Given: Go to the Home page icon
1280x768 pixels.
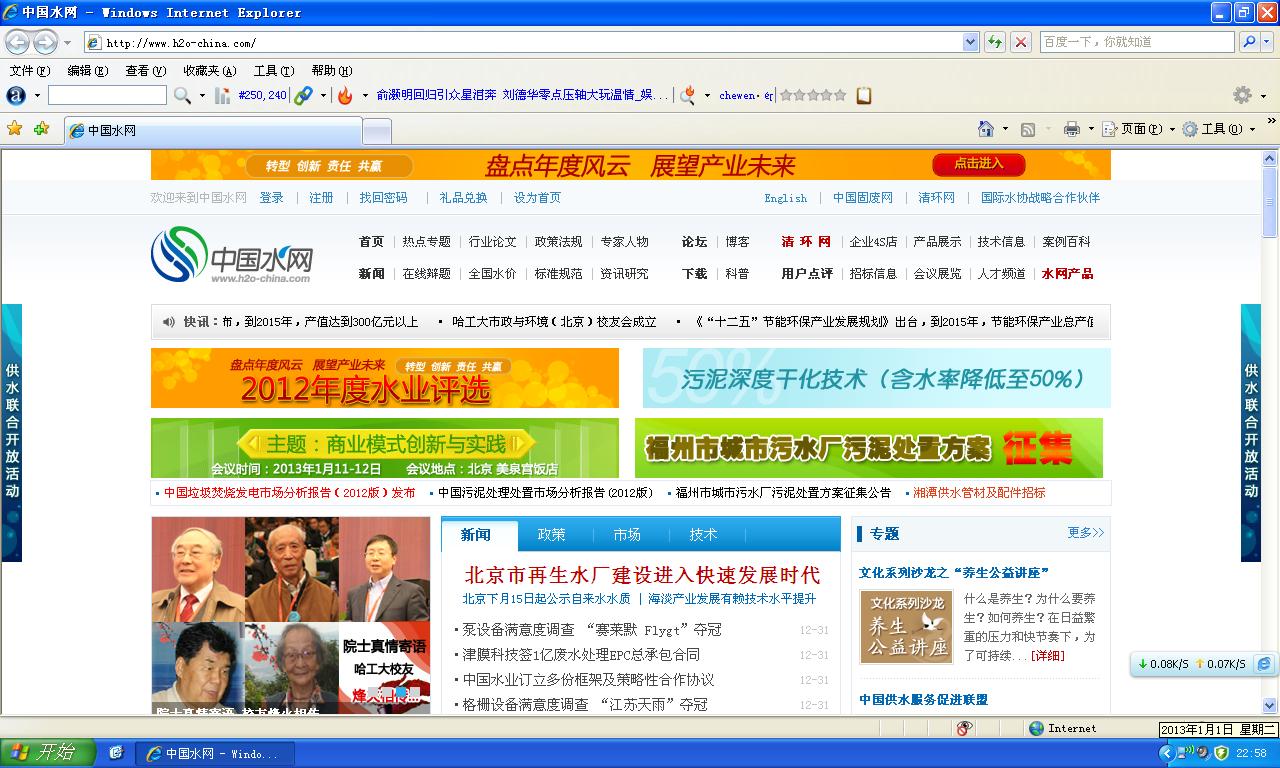Looking at the screenshot, I should coord(986,129).
